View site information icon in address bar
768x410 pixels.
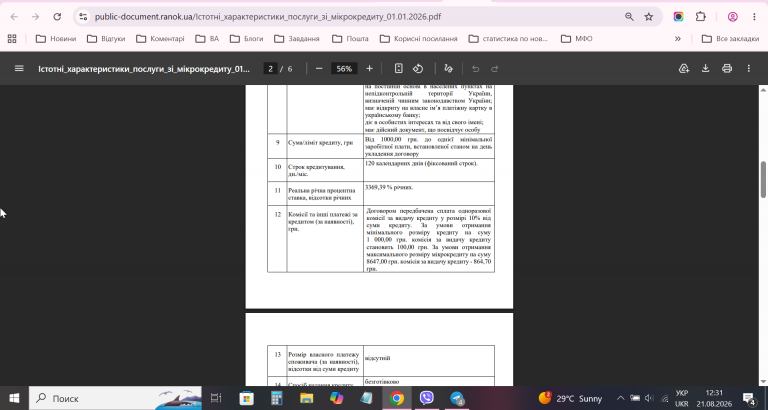pyautogui.click(x=83, y=17)
